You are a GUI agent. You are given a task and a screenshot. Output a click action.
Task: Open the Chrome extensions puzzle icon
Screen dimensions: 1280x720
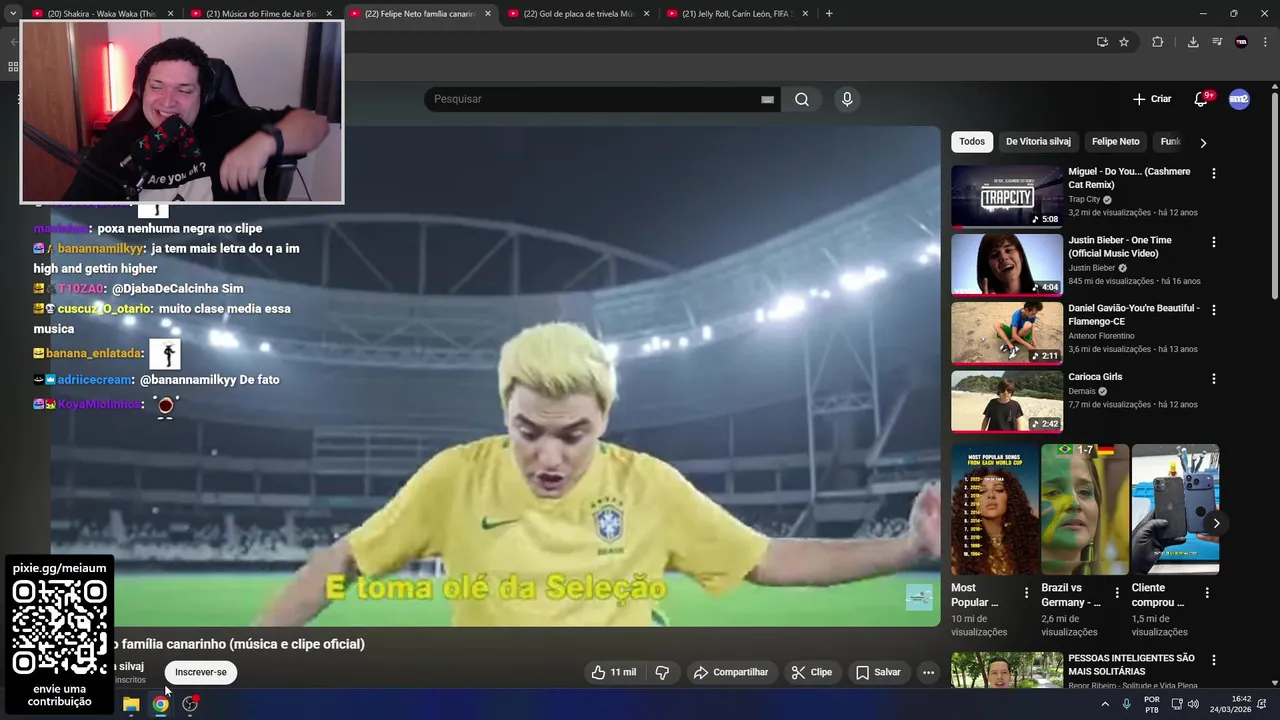[x=1158, y=42]
